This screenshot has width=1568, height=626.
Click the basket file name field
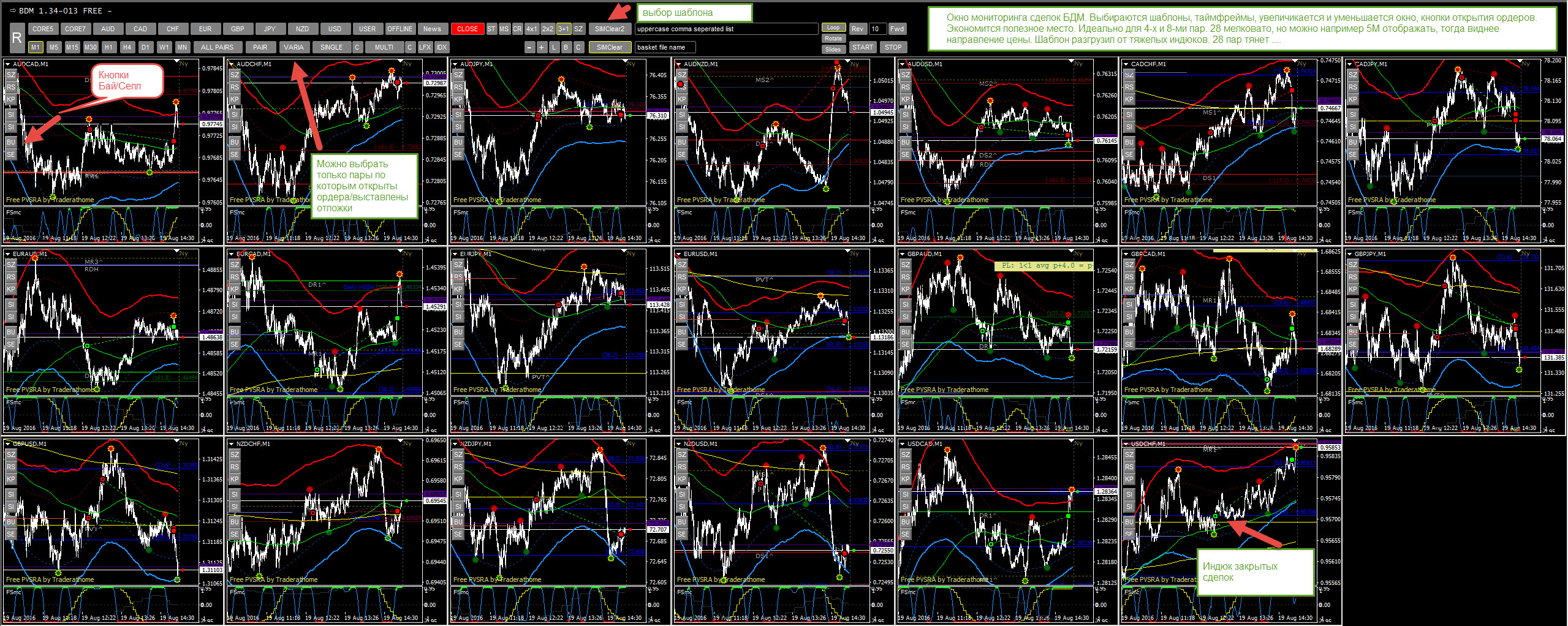[x=665, y=47]
